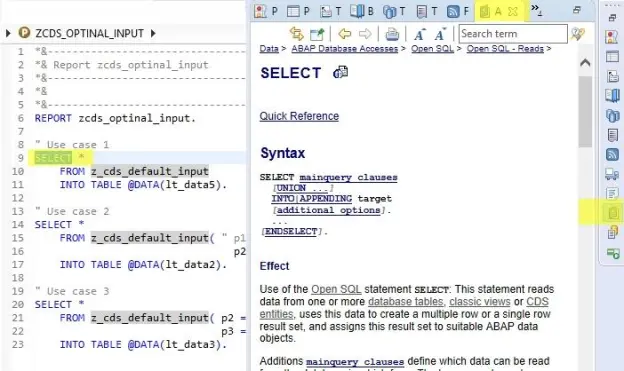Screen dimensions: 624x371
Task: Open the classic views link
Action: pos(480,302)
